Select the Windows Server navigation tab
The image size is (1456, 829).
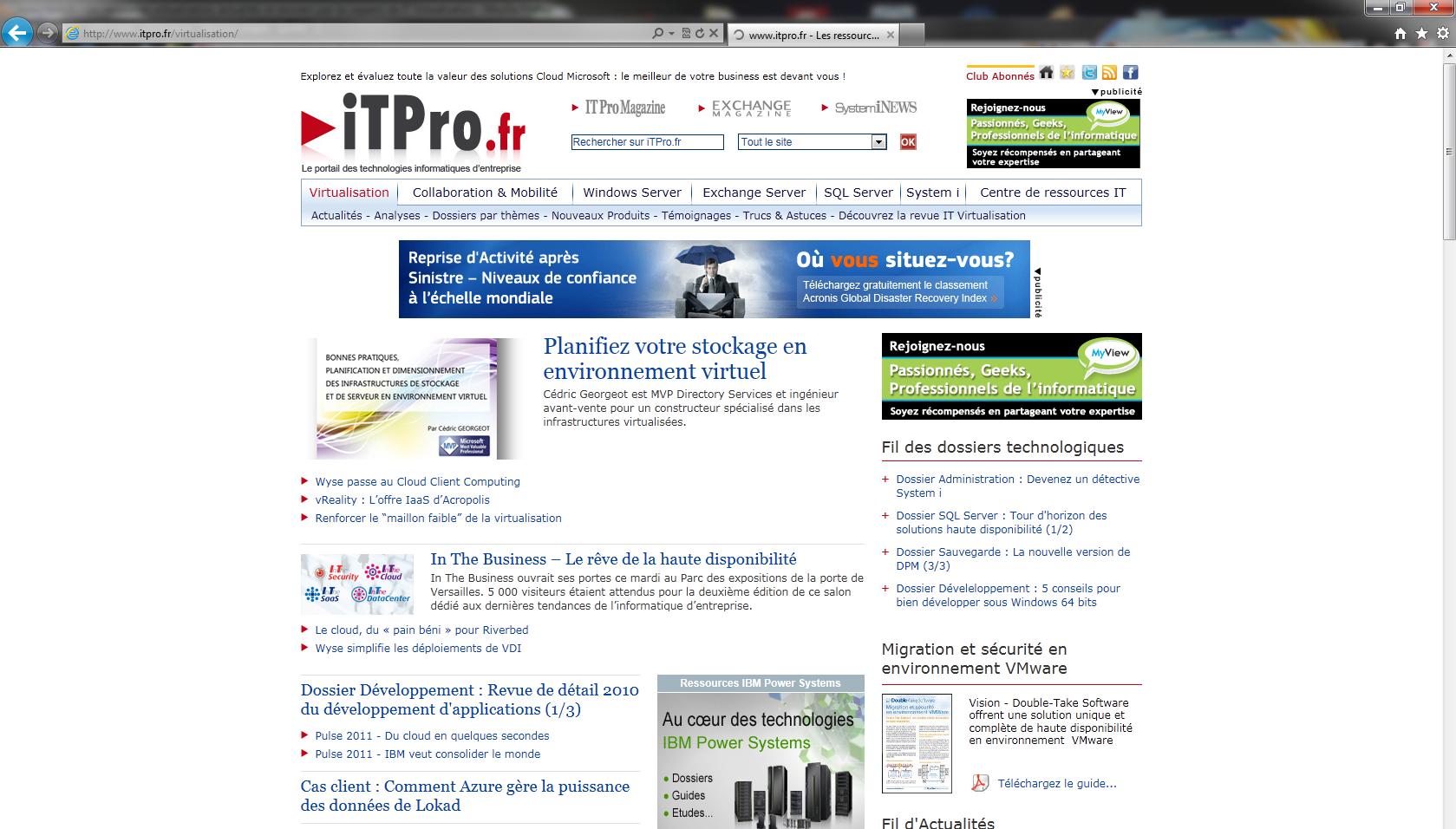(x=632, y=193)
